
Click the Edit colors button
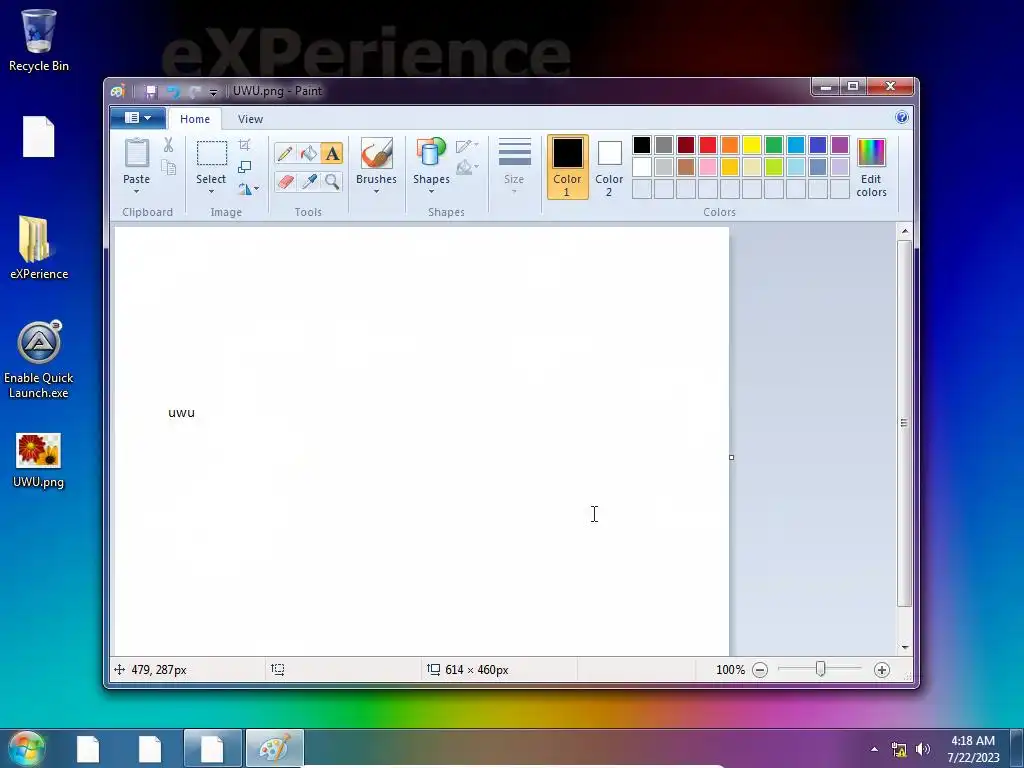[871, 167]
